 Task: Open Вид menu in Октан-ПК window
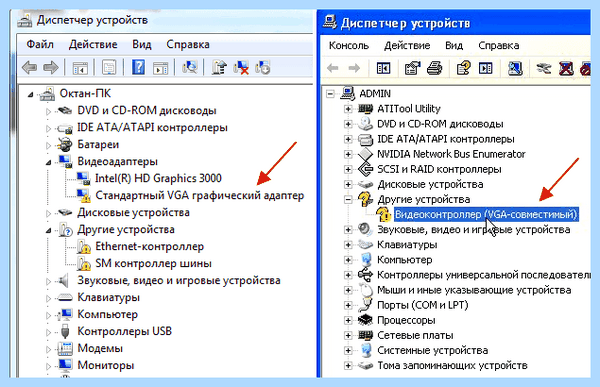pyautogui.click(x=142, y=44)
